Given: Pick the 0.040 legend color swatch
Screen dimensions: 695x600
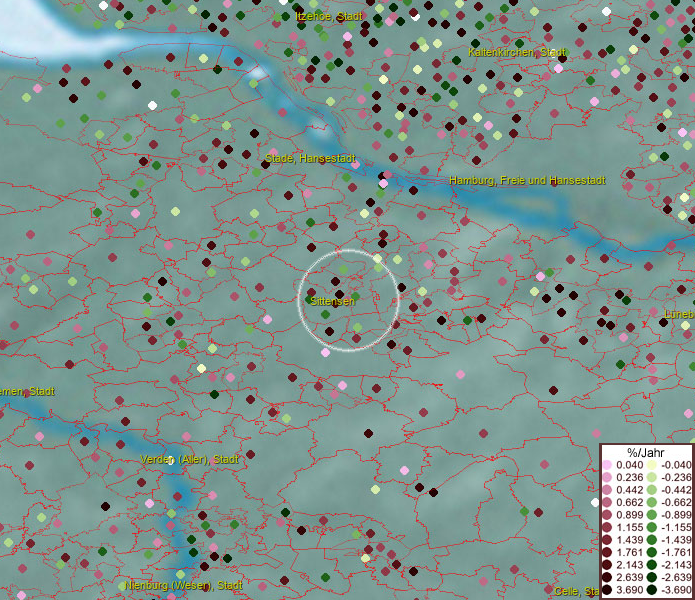Looking at the screenshot, I should tap(607, 465).
